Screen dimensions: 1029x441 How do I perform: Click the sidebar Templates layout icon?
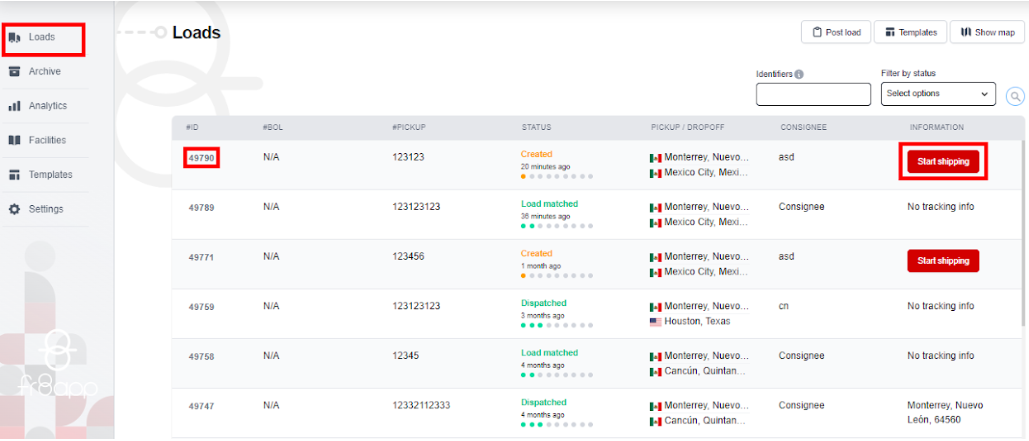pos(14,175)
